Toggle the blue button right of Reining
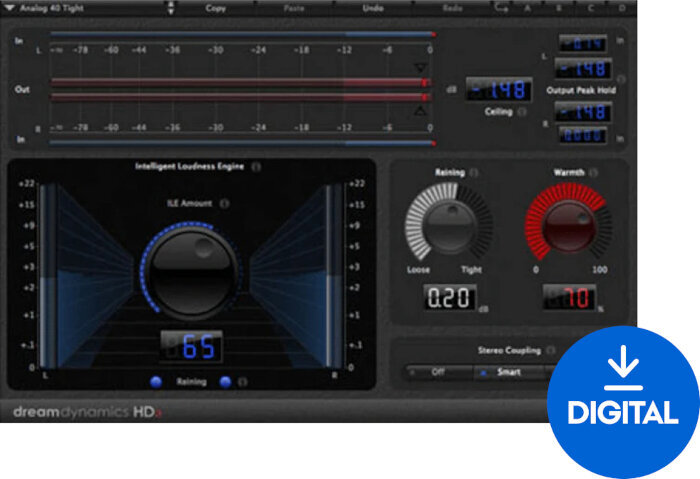The width and height of the screenshot is (700, 479). (x=226, y=382)
